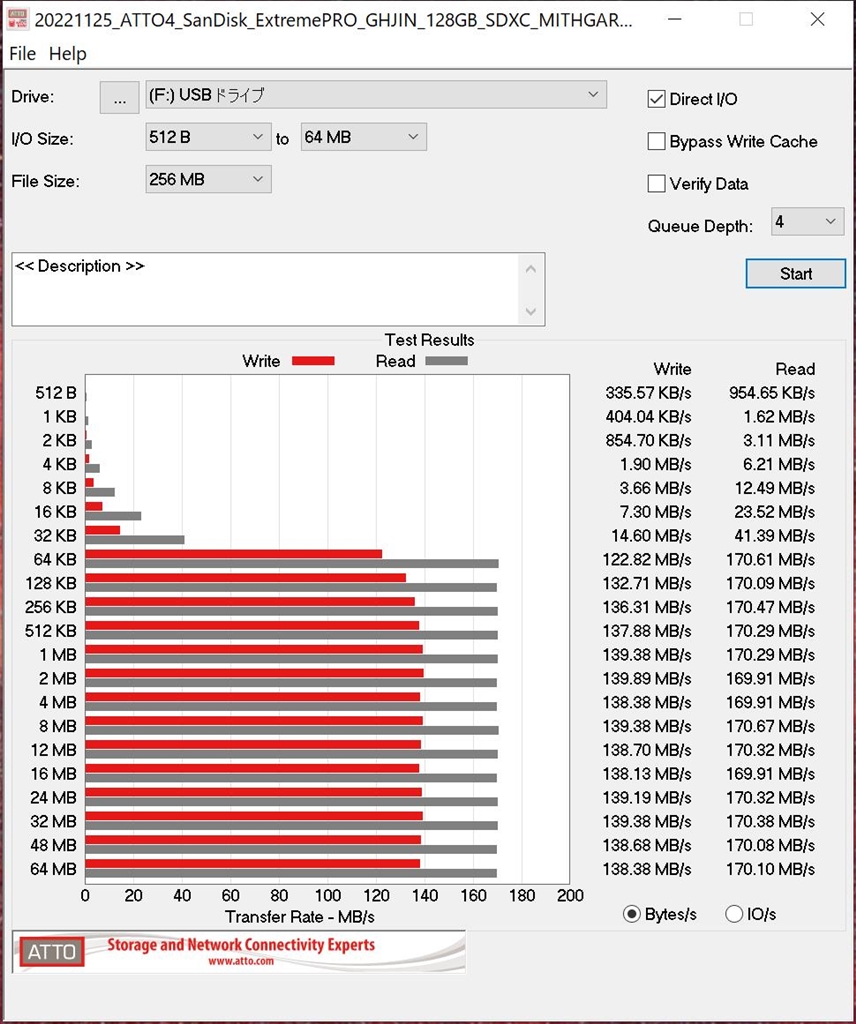Click the 1 KB write value 404.04 KB/s
Image resolution: width=856 pixels, height=1024 pixels.
(648, 417)
